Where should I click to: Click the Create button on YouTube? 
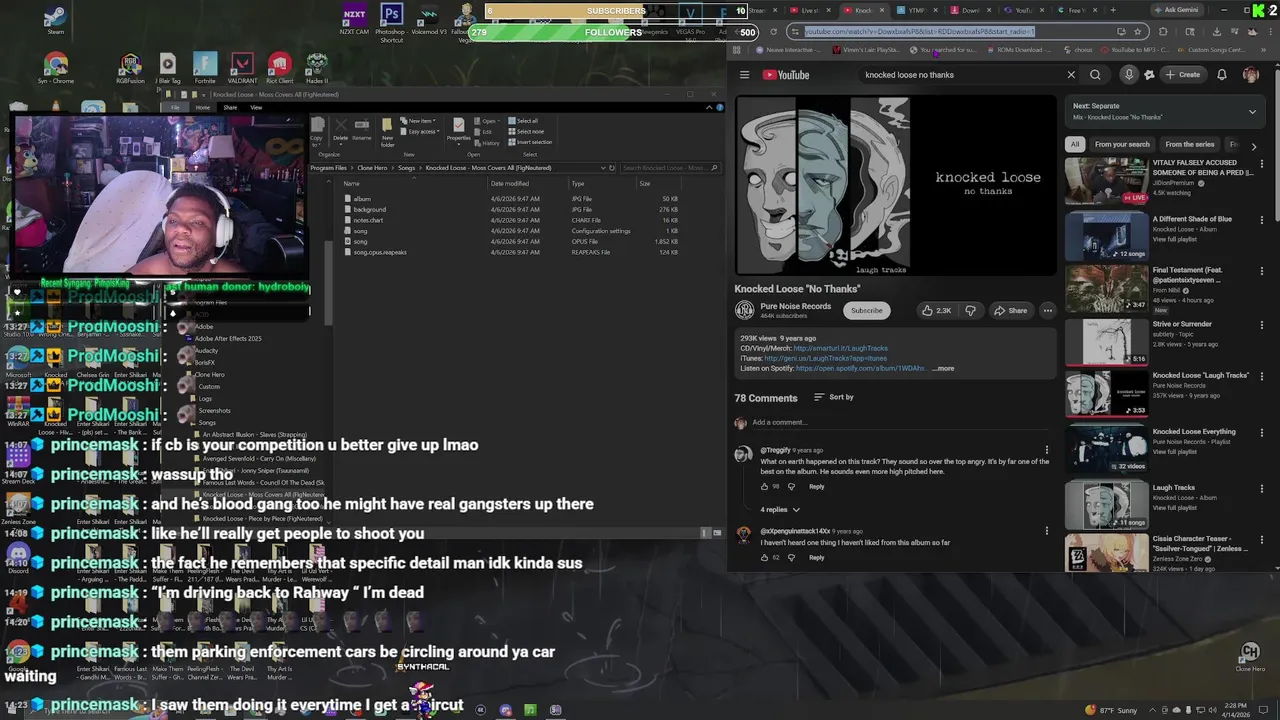(1182, 75)
